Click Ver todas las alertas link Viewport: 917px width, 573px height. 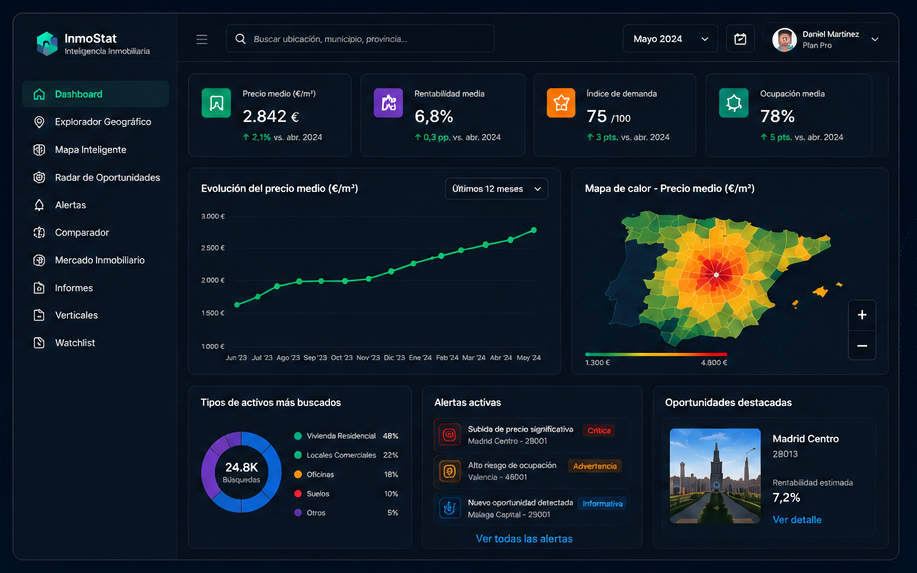coord(524,539)
